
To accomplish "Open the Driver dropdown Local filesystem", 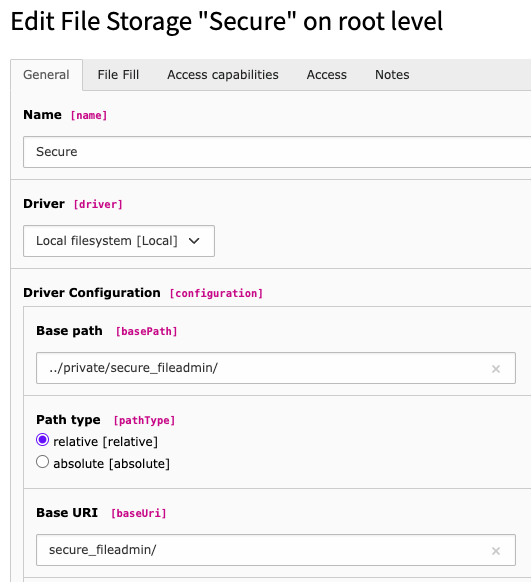I will pos(119,241).
